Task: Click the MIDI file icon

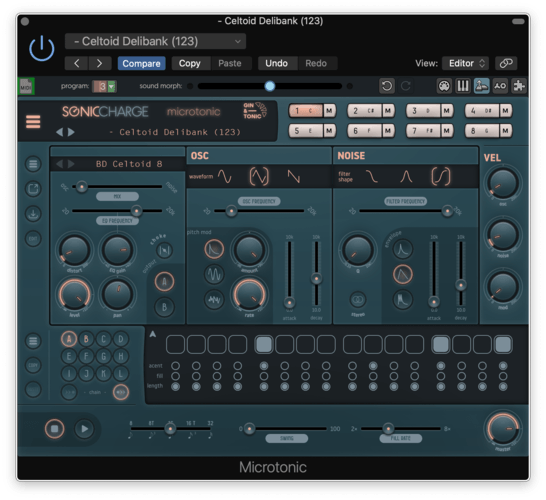Action: 26,86
